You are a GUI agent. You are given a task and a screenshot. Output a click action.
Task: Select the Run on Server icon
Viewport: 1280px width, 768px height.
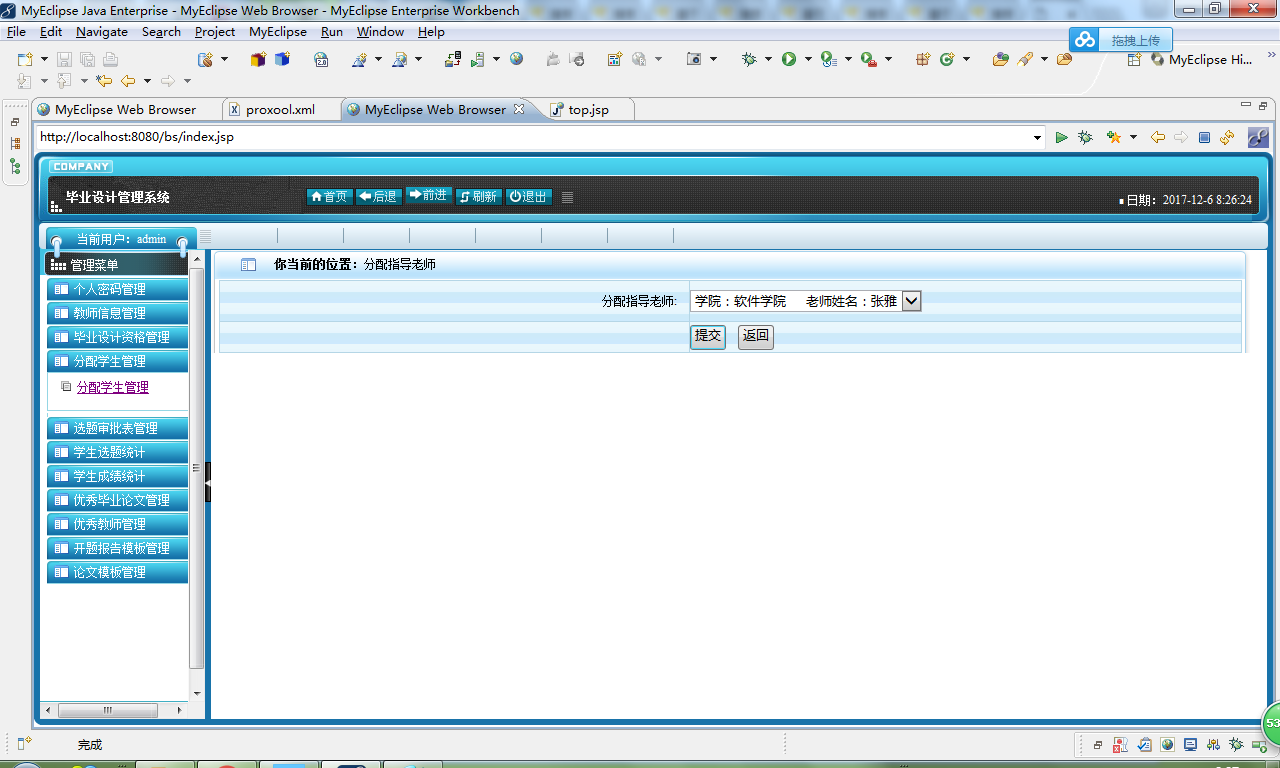pyautogui.click(x=477, y=60)
